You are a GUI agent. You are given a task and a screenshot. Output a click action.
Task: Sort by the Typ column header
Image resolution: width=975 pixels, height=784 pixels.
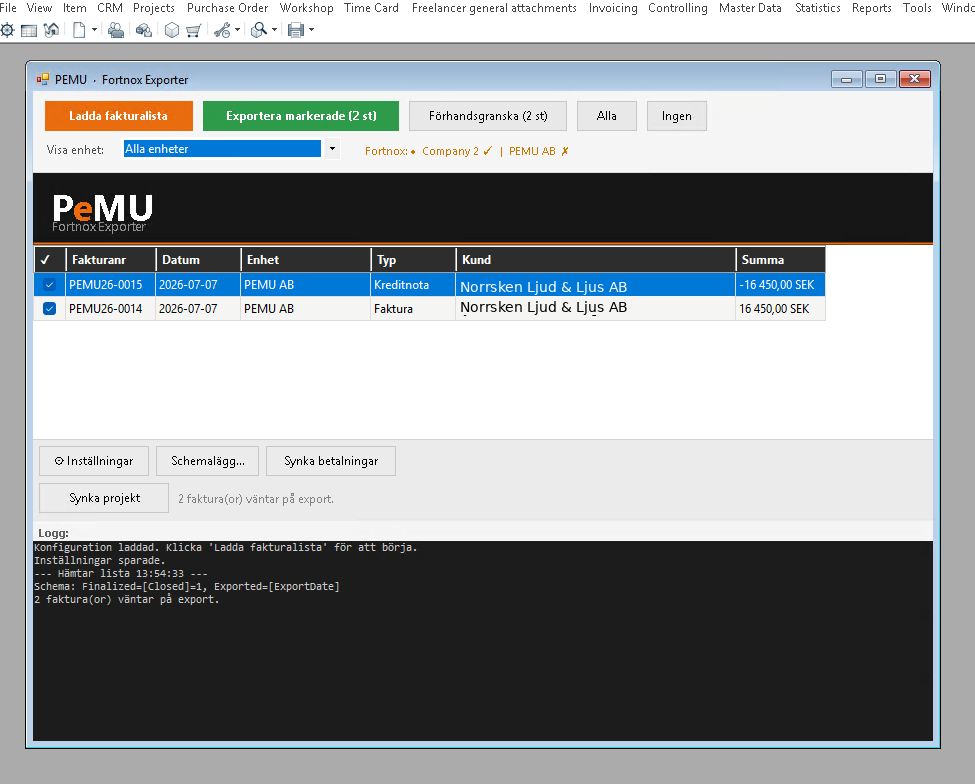(414, 260)
